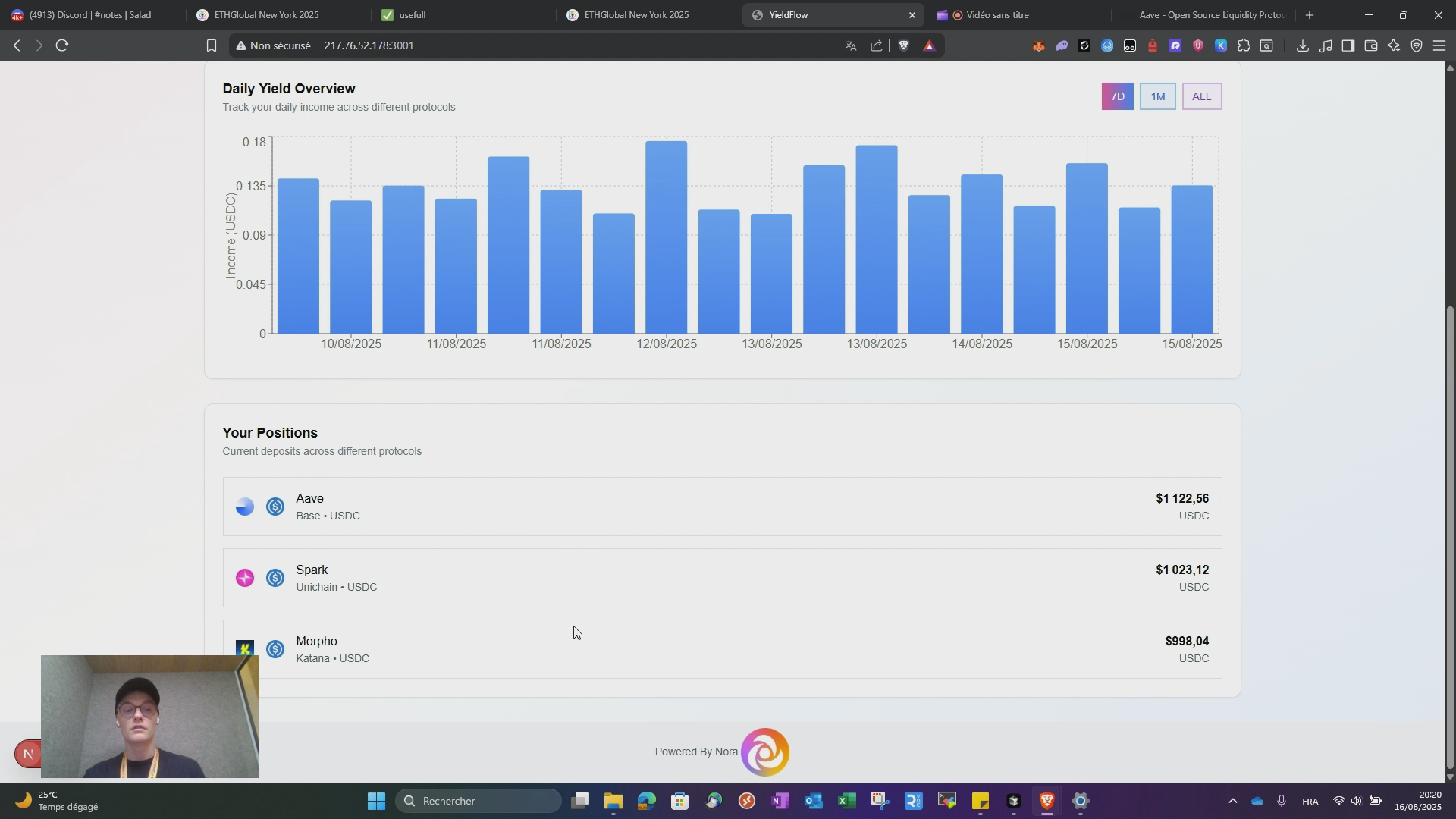Open the Aave Base USDC position
Screen dimensions: 1456x819
click(721, 507)
